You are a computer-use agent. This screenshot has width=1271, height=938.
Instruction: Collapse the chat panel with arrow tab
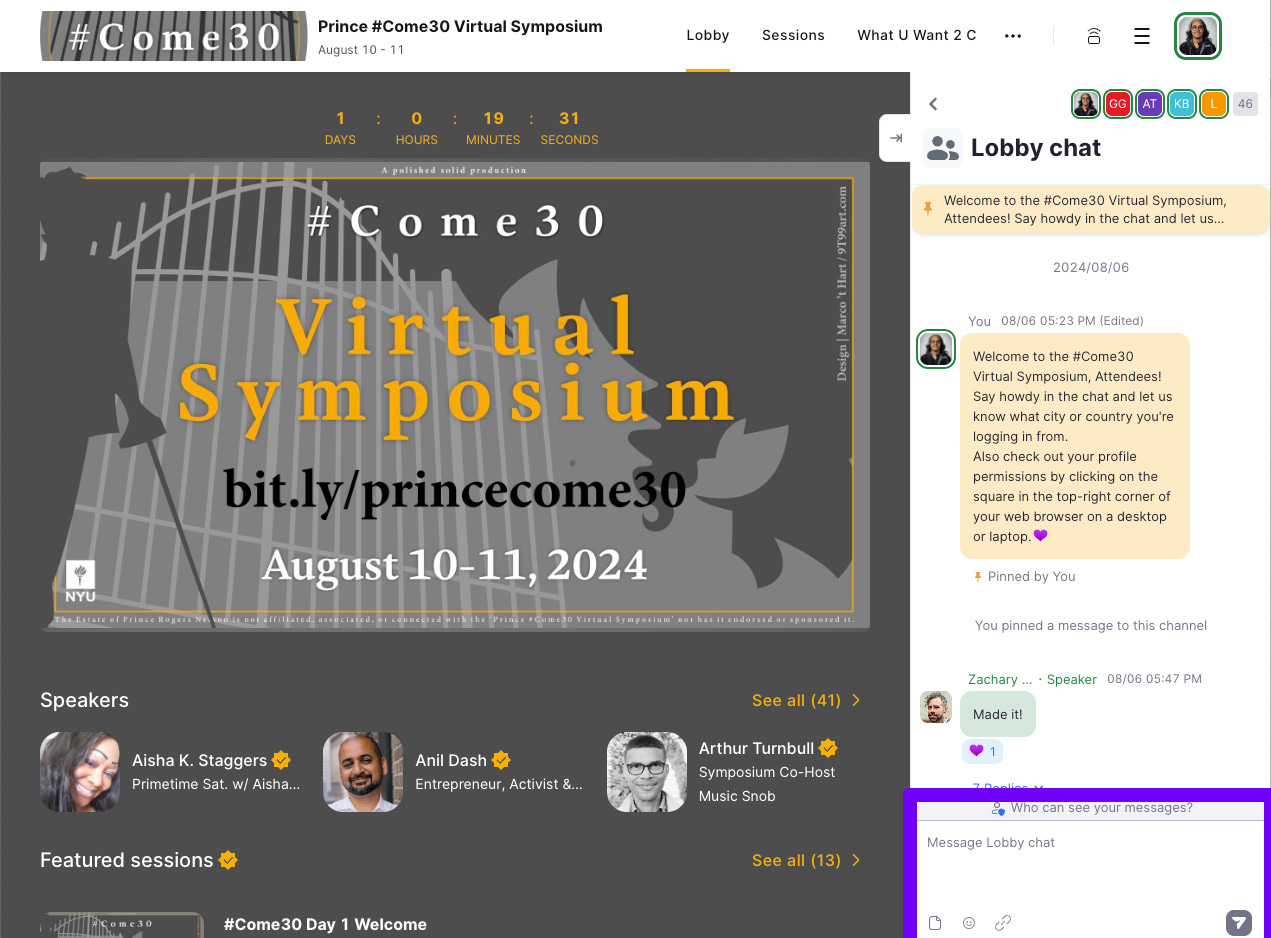click(896, 138)
